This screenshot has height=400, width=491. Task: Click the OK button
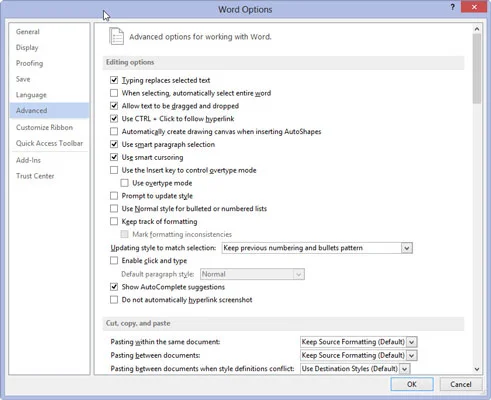point(412,384)
